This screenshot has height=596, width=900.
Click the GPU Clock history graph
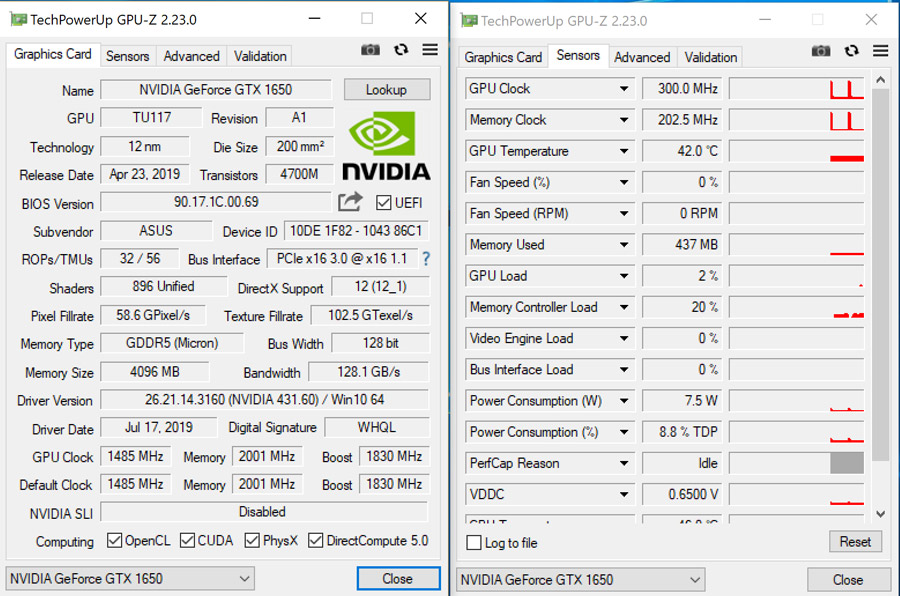(797, 89)
